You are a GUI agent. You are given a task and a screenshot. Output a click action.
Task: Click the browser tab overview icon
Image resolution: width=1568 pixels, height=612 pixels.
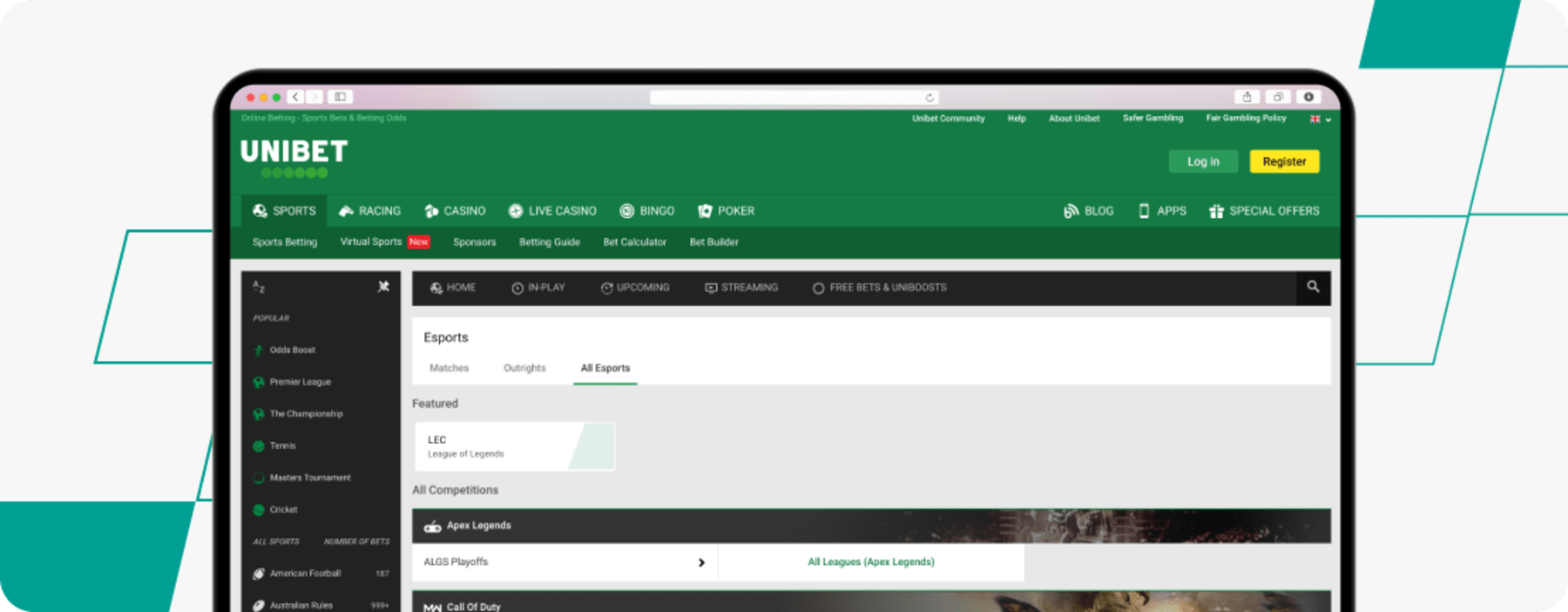pyautogui.click(x=1278, y=97)
